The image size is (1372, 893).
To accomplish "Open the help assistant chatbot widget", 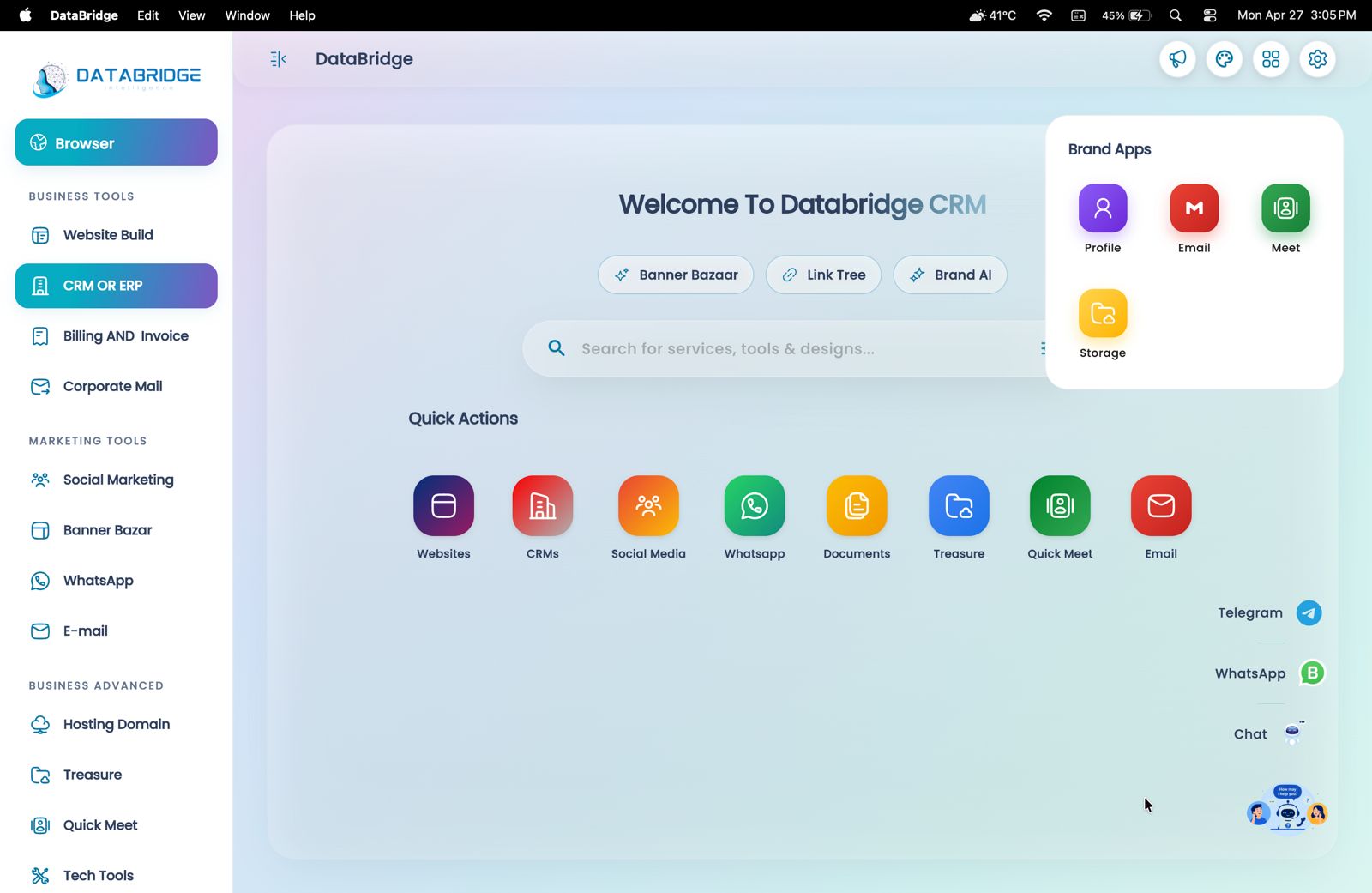I will click(1287, 809).
